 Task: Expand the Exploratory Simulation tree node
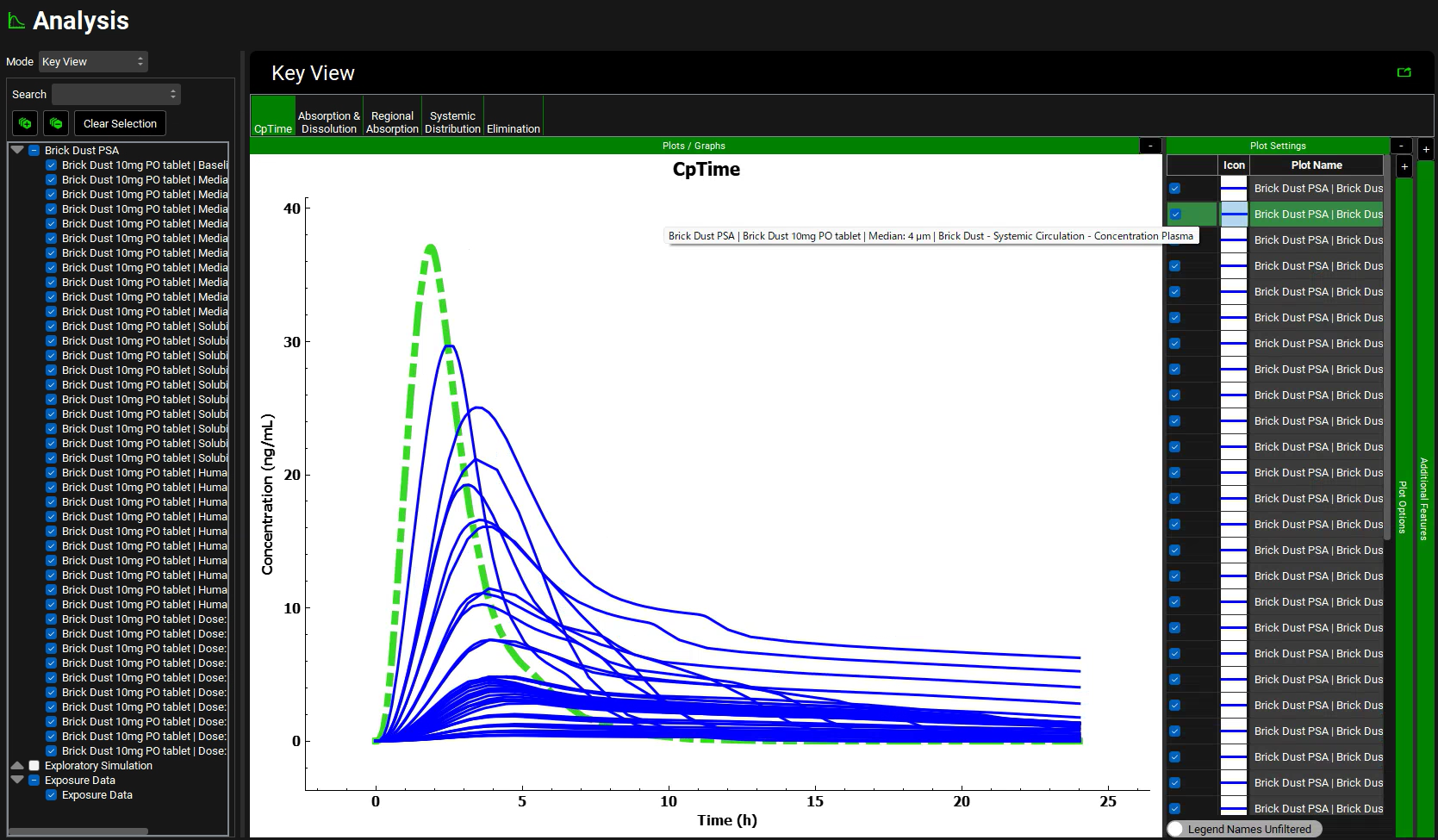[x=17, y=765]
